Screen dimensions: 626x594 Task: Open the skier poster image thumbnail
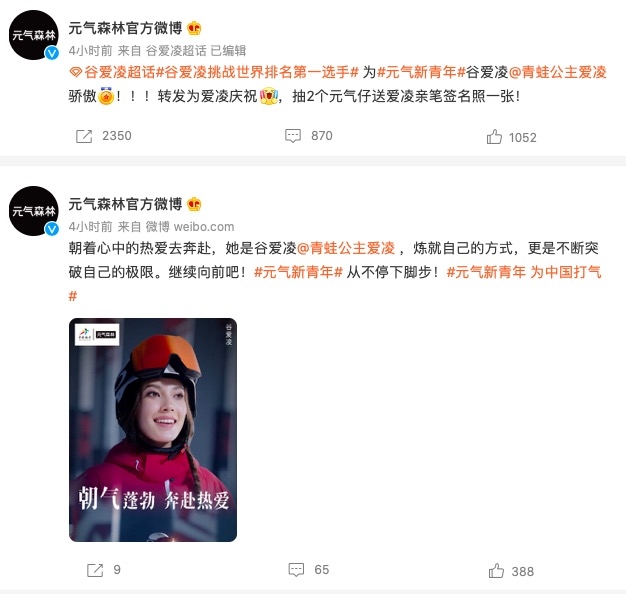(153, 430)
